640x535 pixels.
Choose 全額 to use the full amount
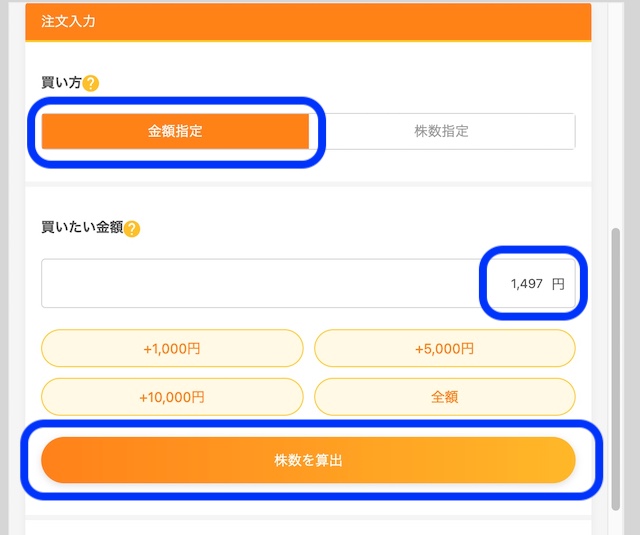[x=444, y=397]
